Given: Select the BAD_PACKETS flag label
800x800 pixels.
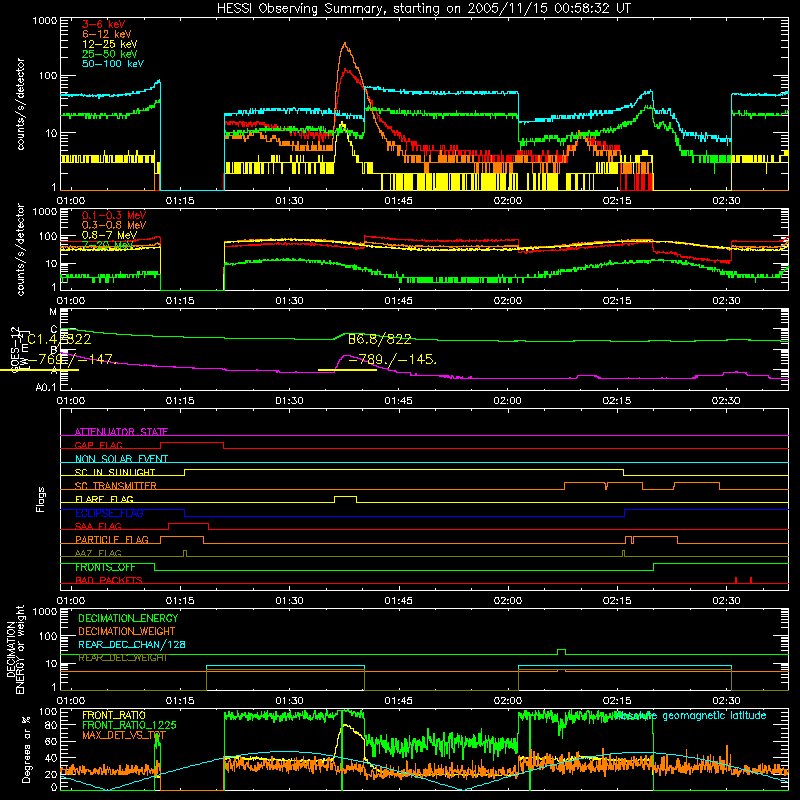Looking at the screenshot, I should 109,580.
